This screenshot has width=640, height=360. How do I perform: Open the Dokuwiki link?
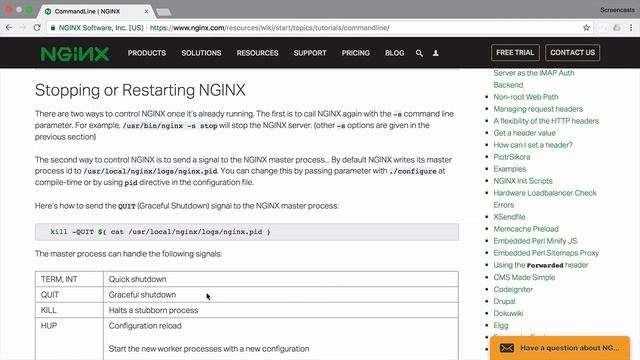[x=508, y=313]
